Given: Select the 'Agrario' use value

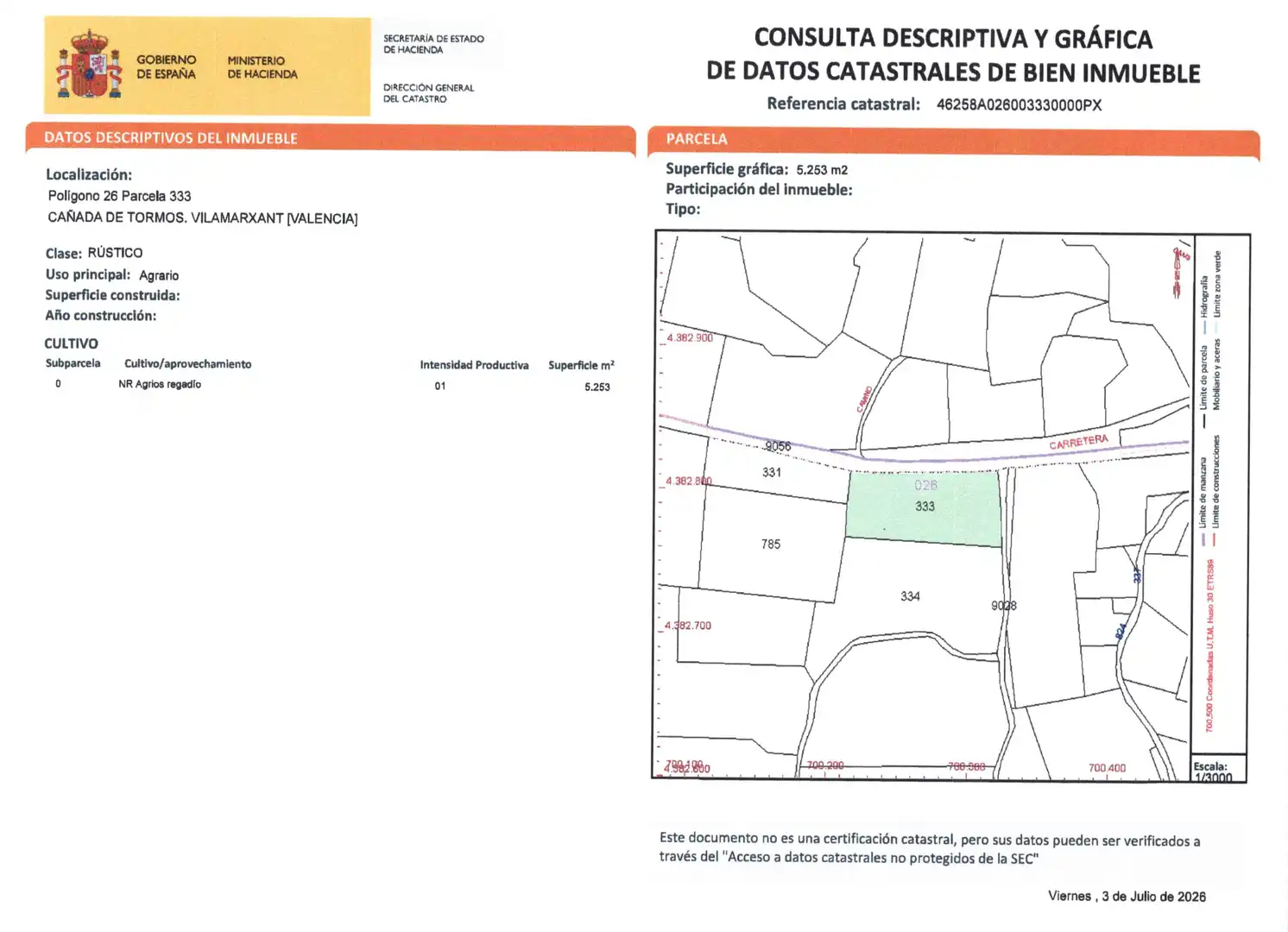Looking at the screenshot, I should click(x=159, y=275).
